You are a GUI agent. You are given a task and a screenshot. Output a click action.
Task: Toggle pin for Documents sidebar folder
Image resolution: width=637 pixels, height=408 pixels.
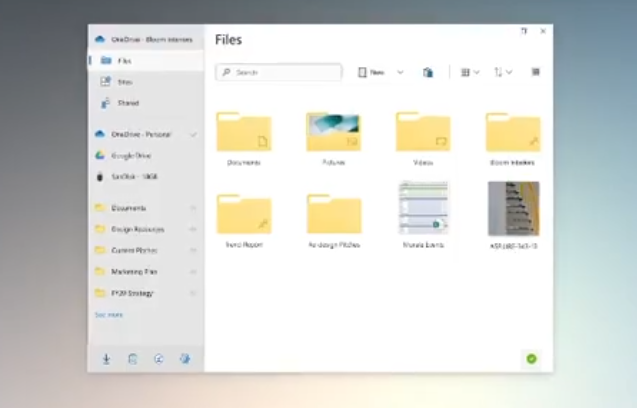click(193, 208)
